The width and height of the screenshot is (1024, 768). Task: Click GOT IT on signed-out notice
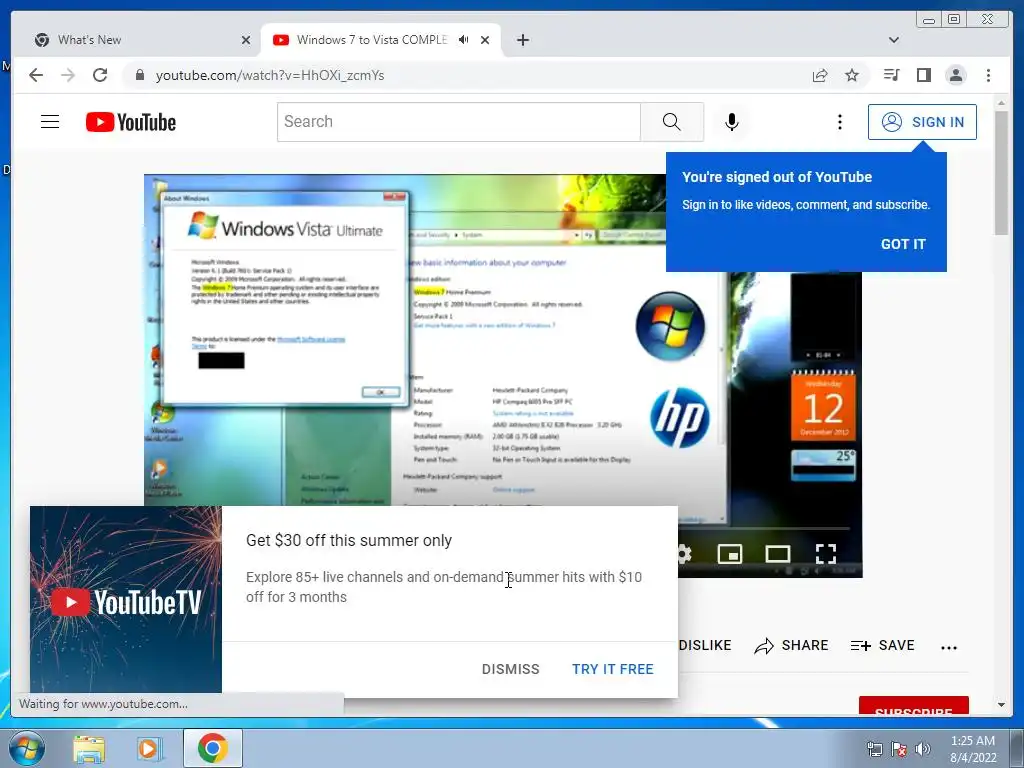click(x=903, y=244)
